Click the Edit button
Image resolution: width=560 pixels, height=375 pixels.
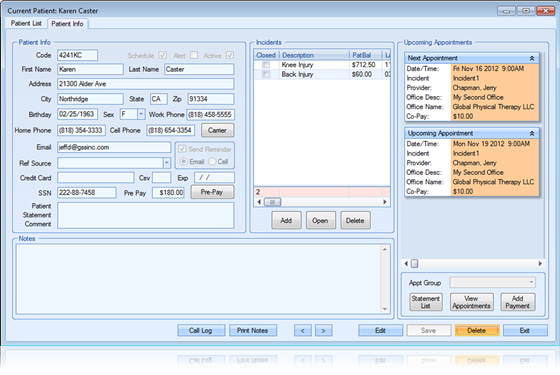coord(380,330)
